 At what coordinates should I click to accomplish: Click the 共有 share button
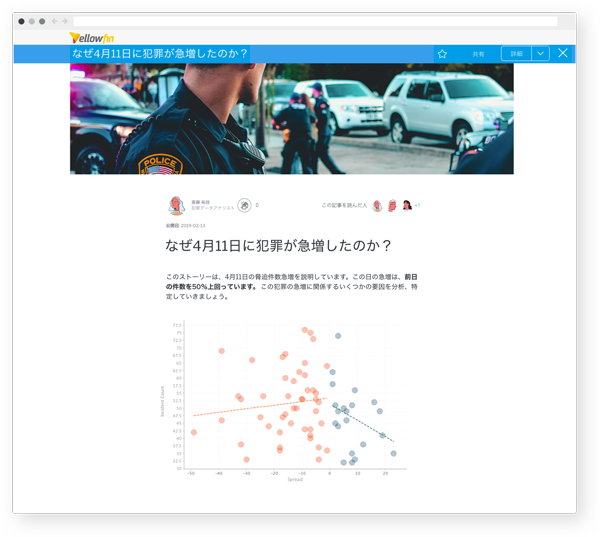(478, 54)
